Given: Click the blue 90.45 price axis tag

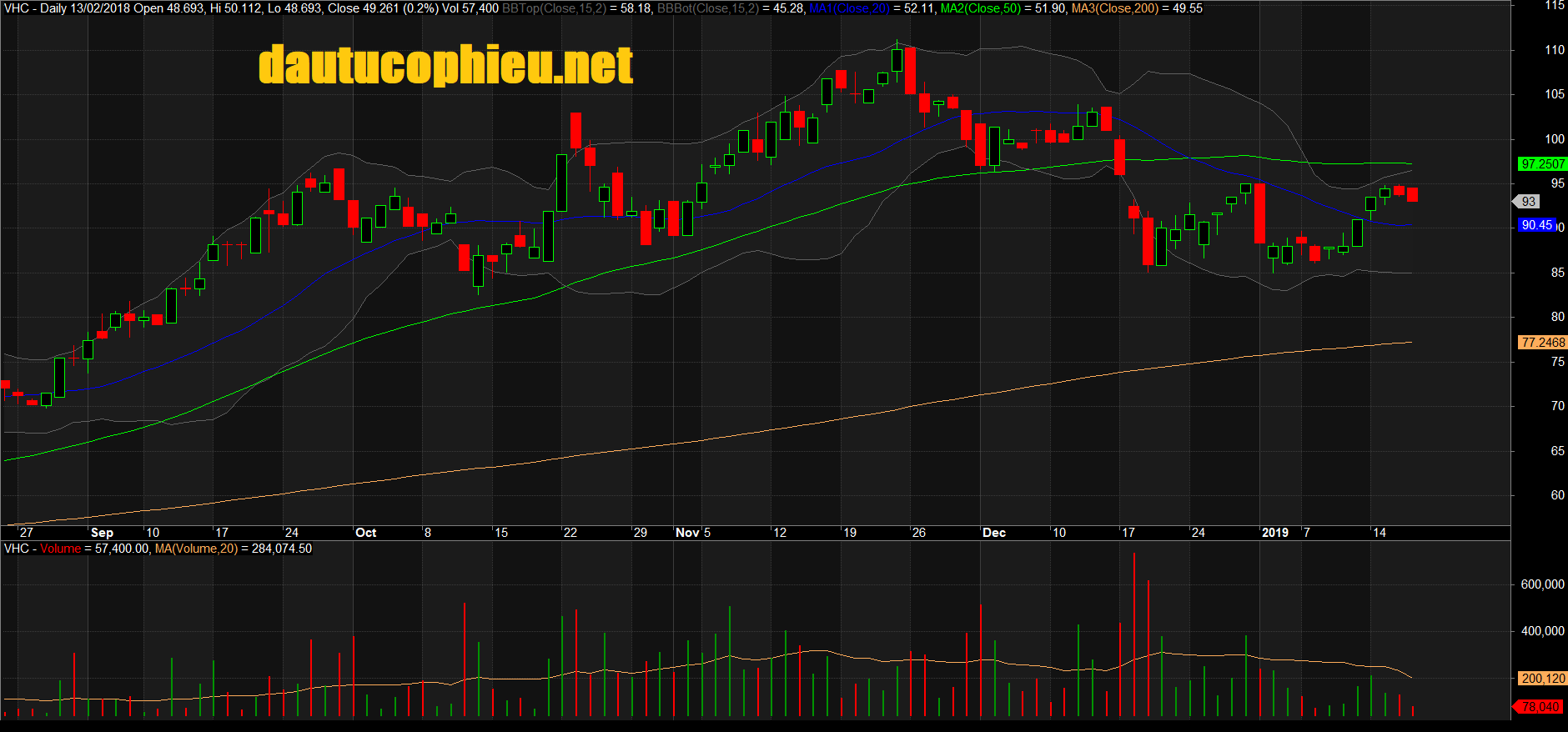Looking at the screenshot, I should [1536, 225].
